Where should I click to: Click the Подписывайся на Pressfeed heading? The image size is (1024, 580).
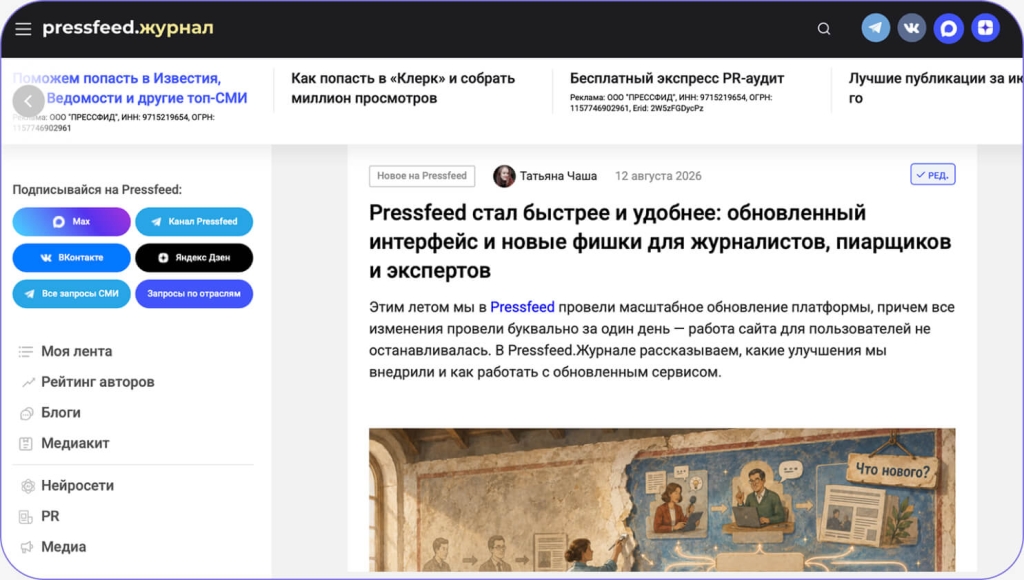pyautogui.click(x=97, y=190)
